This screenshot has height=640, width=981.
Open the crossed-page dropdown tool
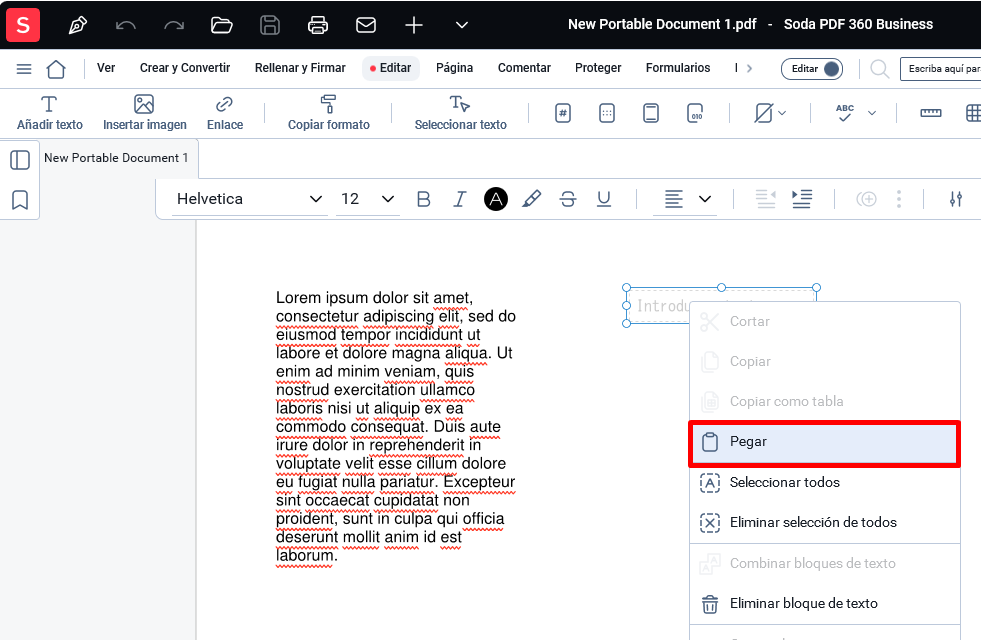tap(770, 113)
